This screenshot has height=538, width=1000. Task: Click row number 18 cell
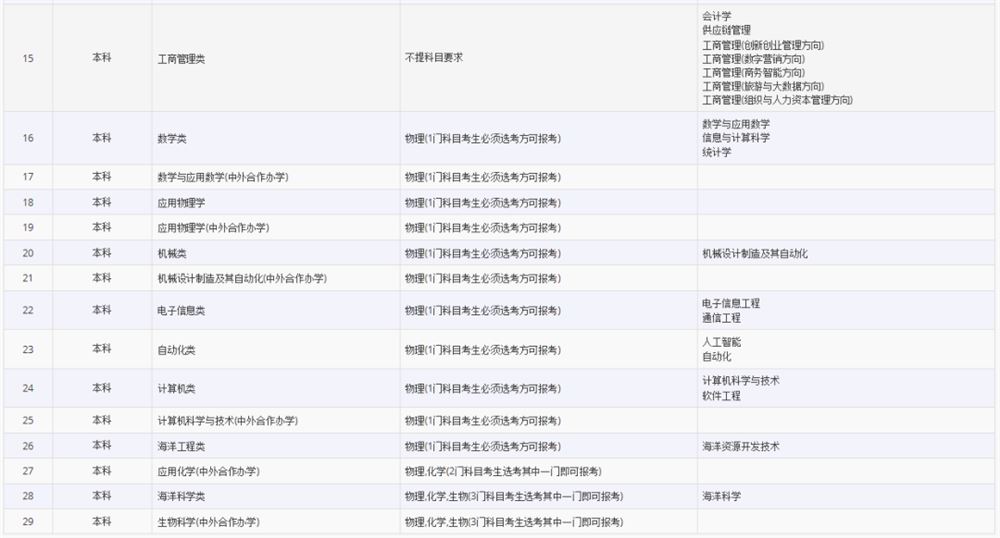(28, 203)
